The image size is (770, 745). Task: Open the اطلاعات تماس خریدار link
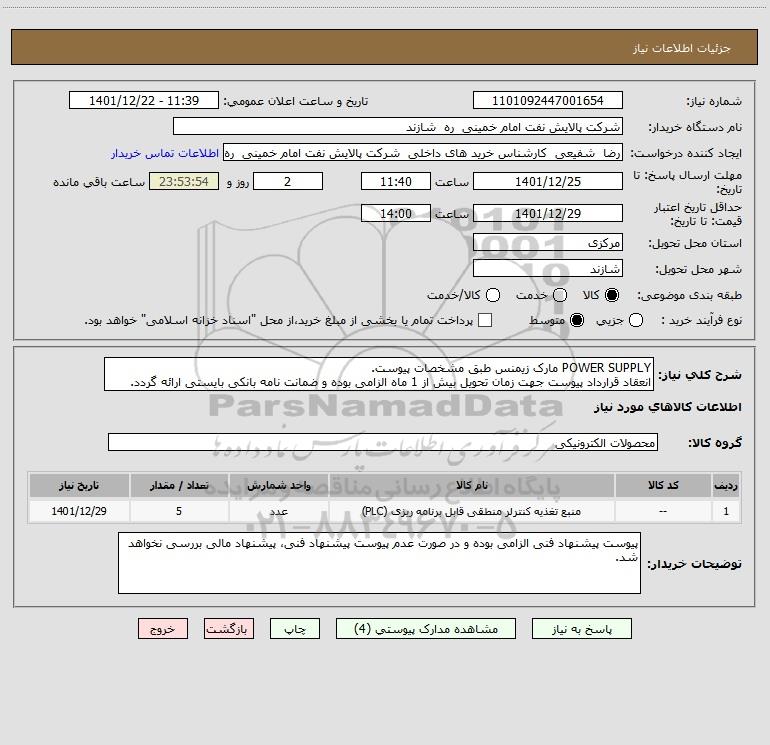165,153
